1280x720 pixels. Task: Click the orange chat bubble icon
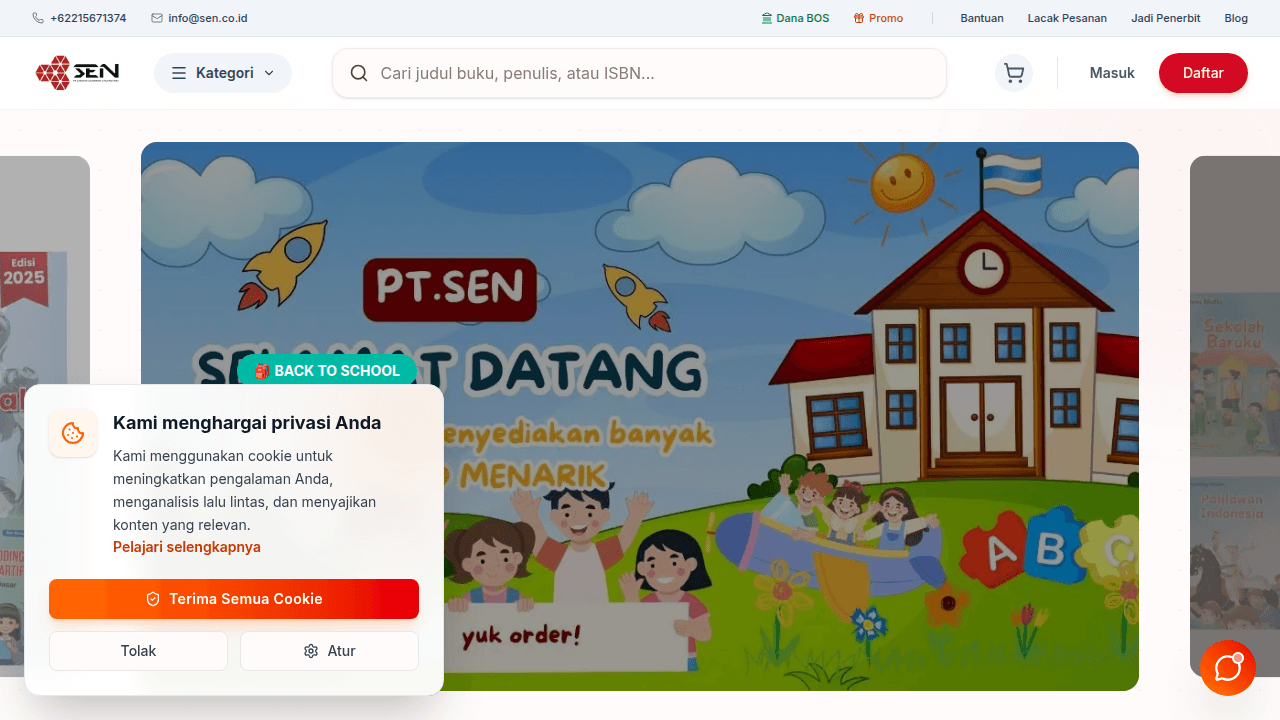[x=1228, y=668]
